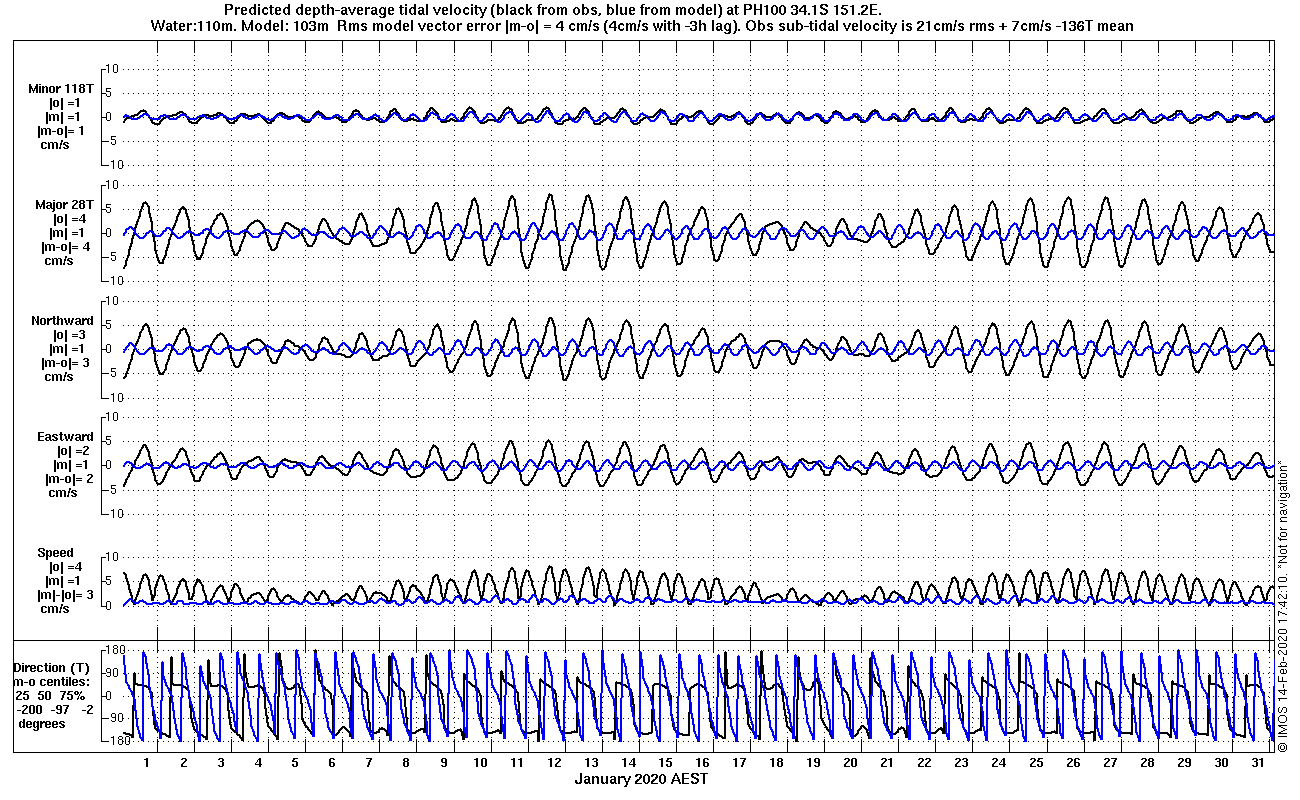Viewport: 1300px width, 800px height.
Task: Click day '1' on the date axis
Action: point(147,762)
